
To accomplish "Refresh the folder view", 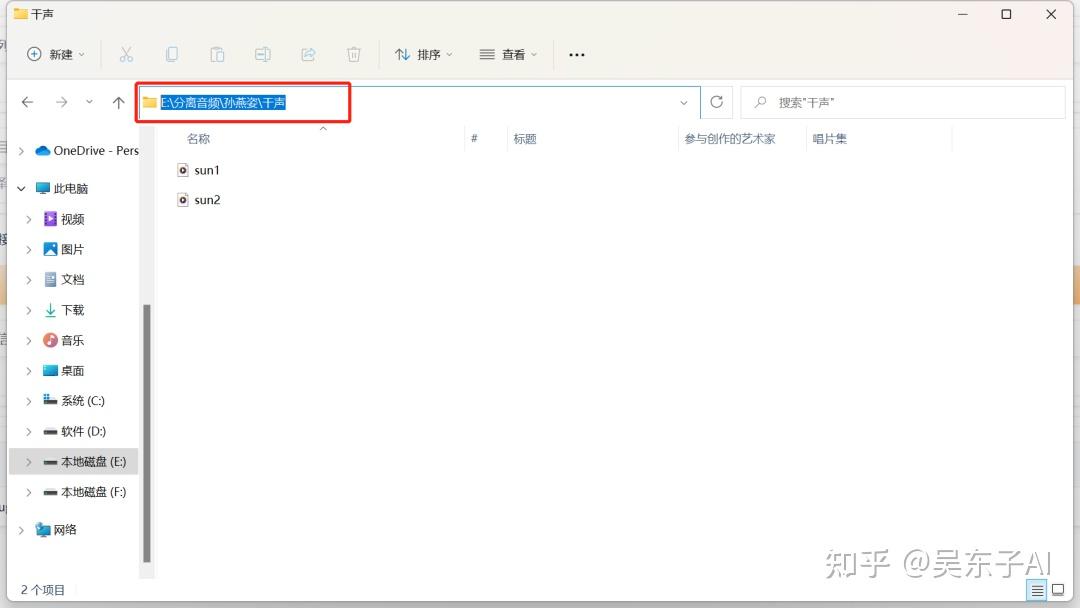I will tap(716, 103).
